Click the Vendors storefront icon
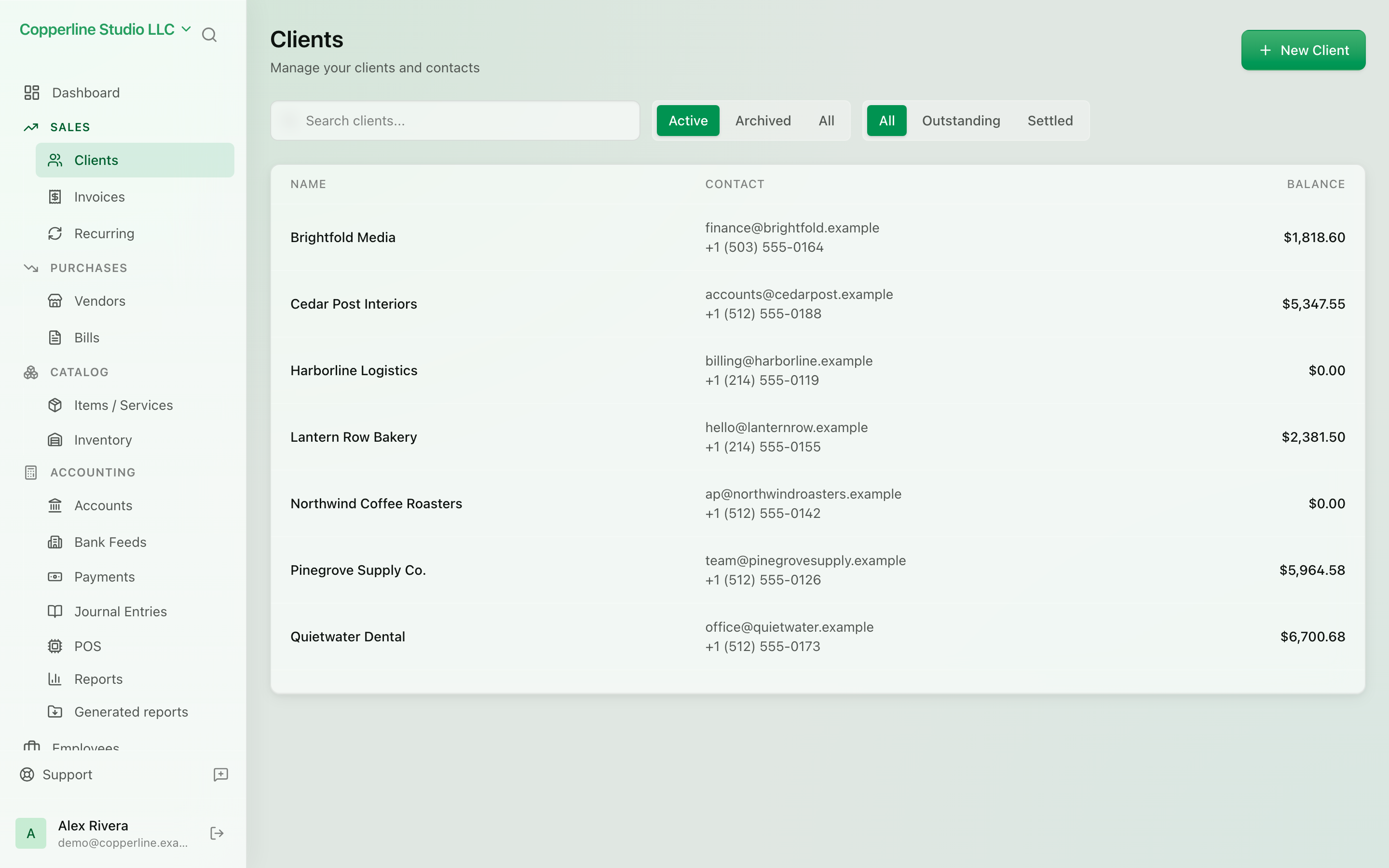 pyautogui.click(x=55, y=301)
